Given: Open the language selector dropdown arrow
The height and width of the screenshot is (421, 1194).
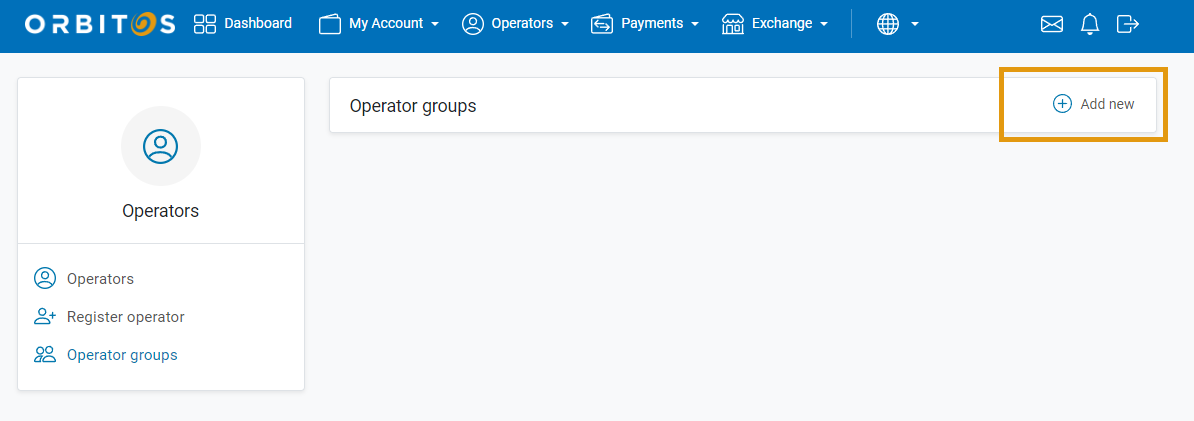Looking at the screenshot, I should (915, 24).
